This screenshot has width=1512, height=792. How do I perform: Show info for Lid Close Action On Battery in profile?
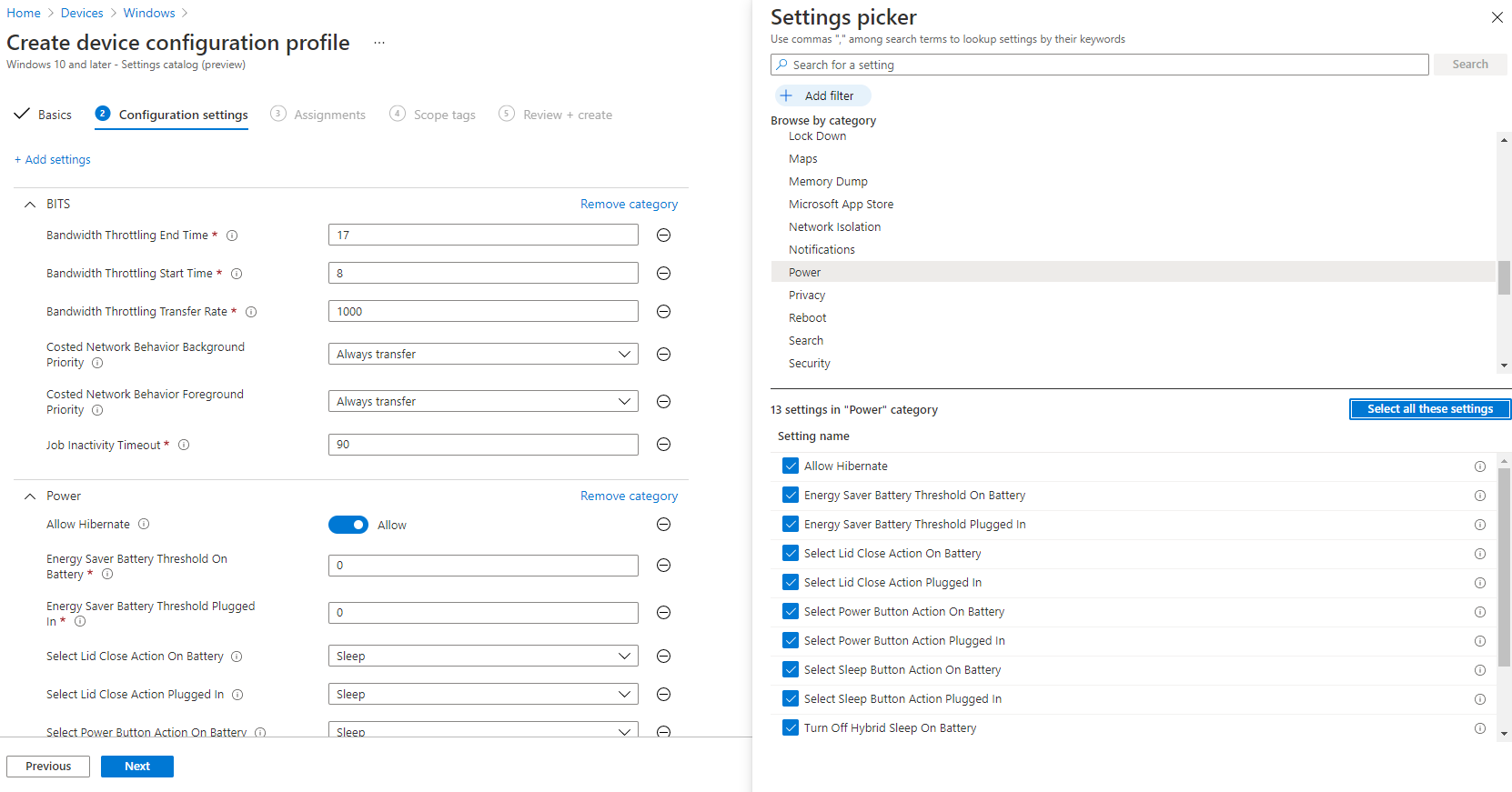pos(237,657)
